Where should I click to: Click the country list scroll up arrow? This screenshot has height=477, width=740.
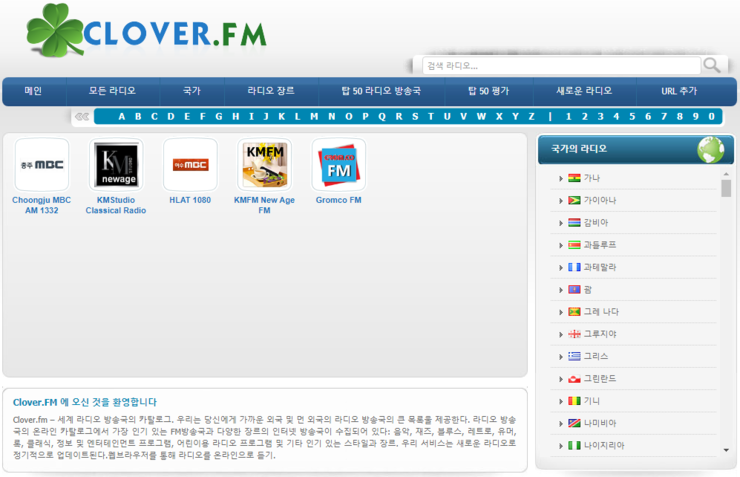pos(726,175)
